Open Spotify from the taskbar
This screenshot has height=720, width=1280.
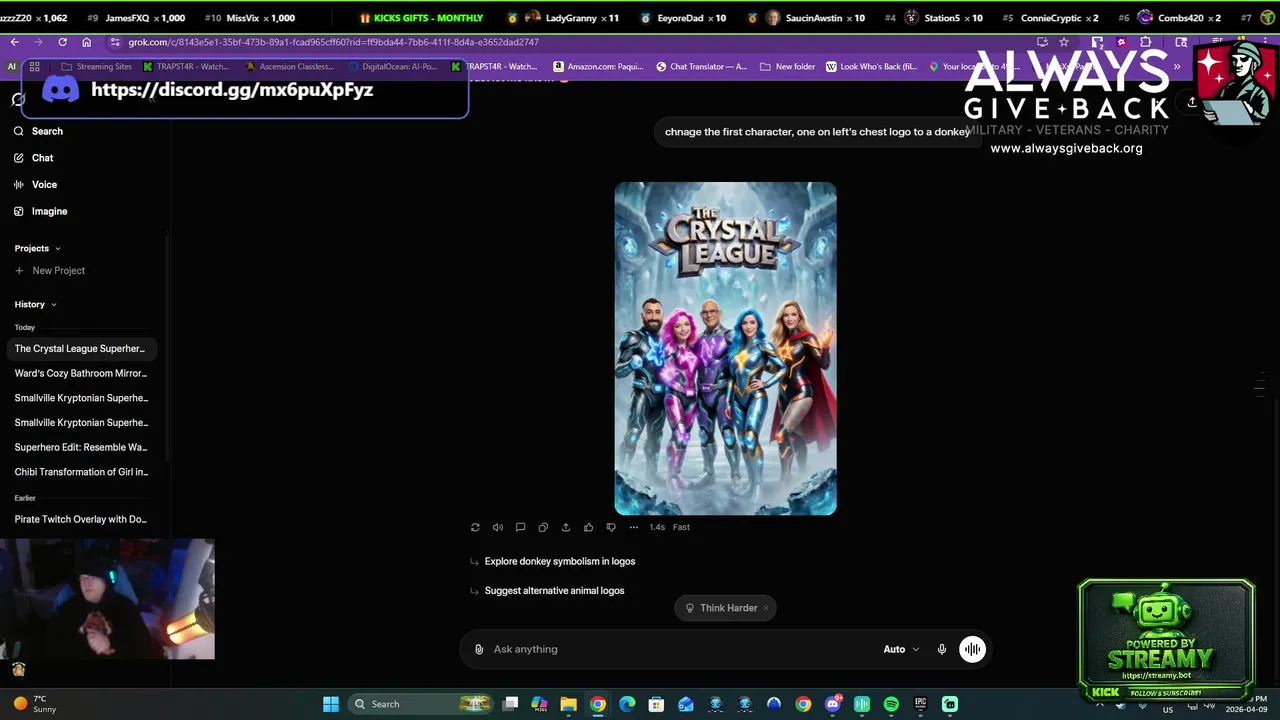click(x=891, y=704)
